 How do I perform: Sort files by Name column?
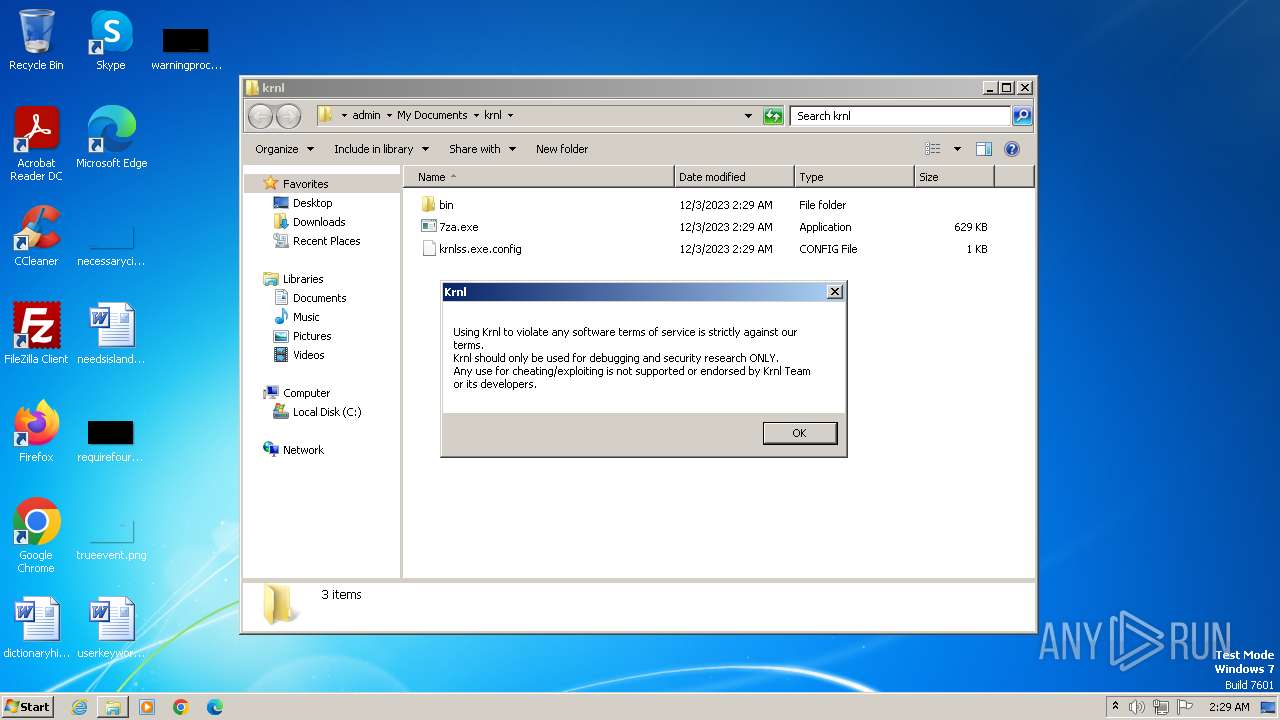click(539, 177)
